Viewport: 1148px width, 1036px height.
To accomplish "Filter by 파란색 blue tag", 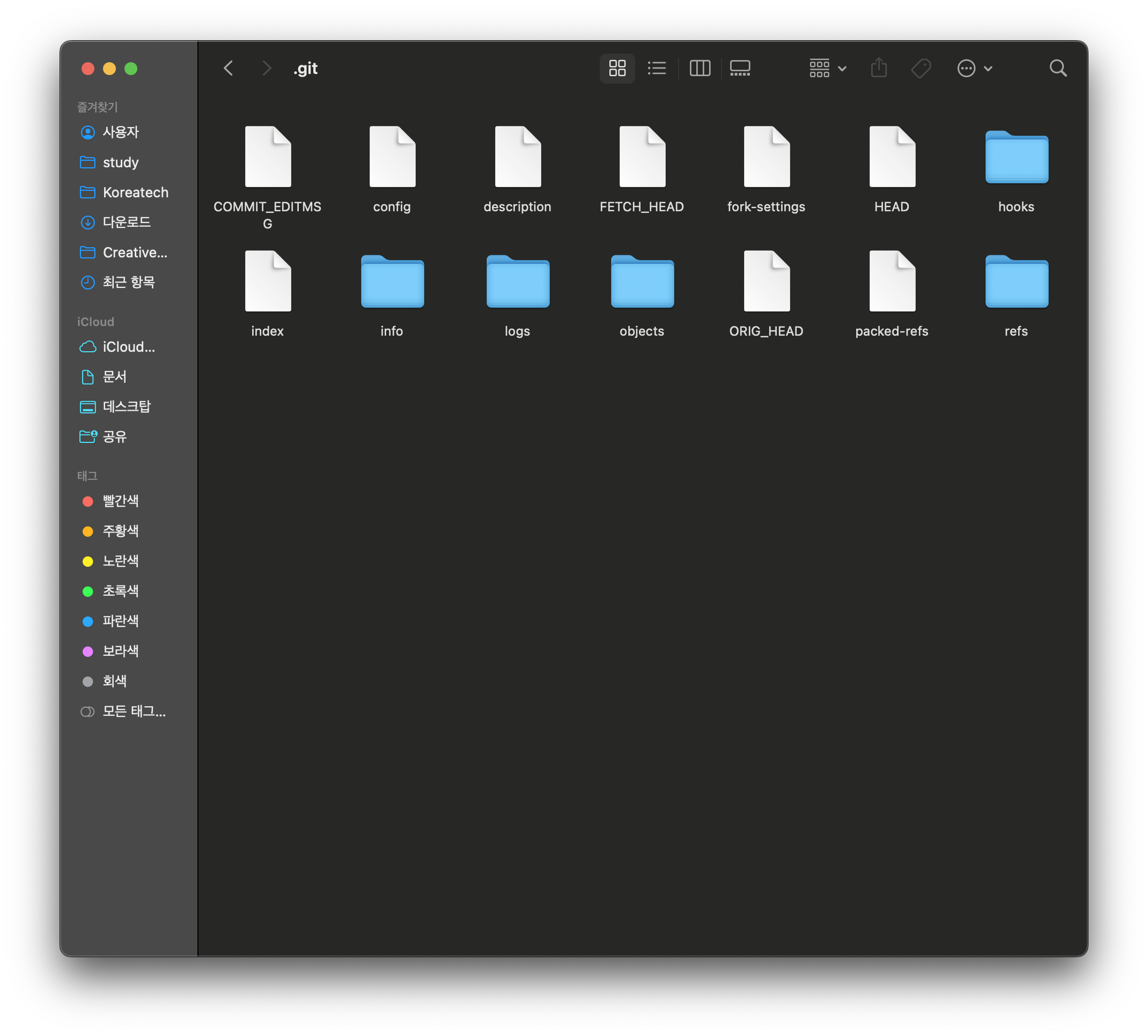I will coord(120,621).
